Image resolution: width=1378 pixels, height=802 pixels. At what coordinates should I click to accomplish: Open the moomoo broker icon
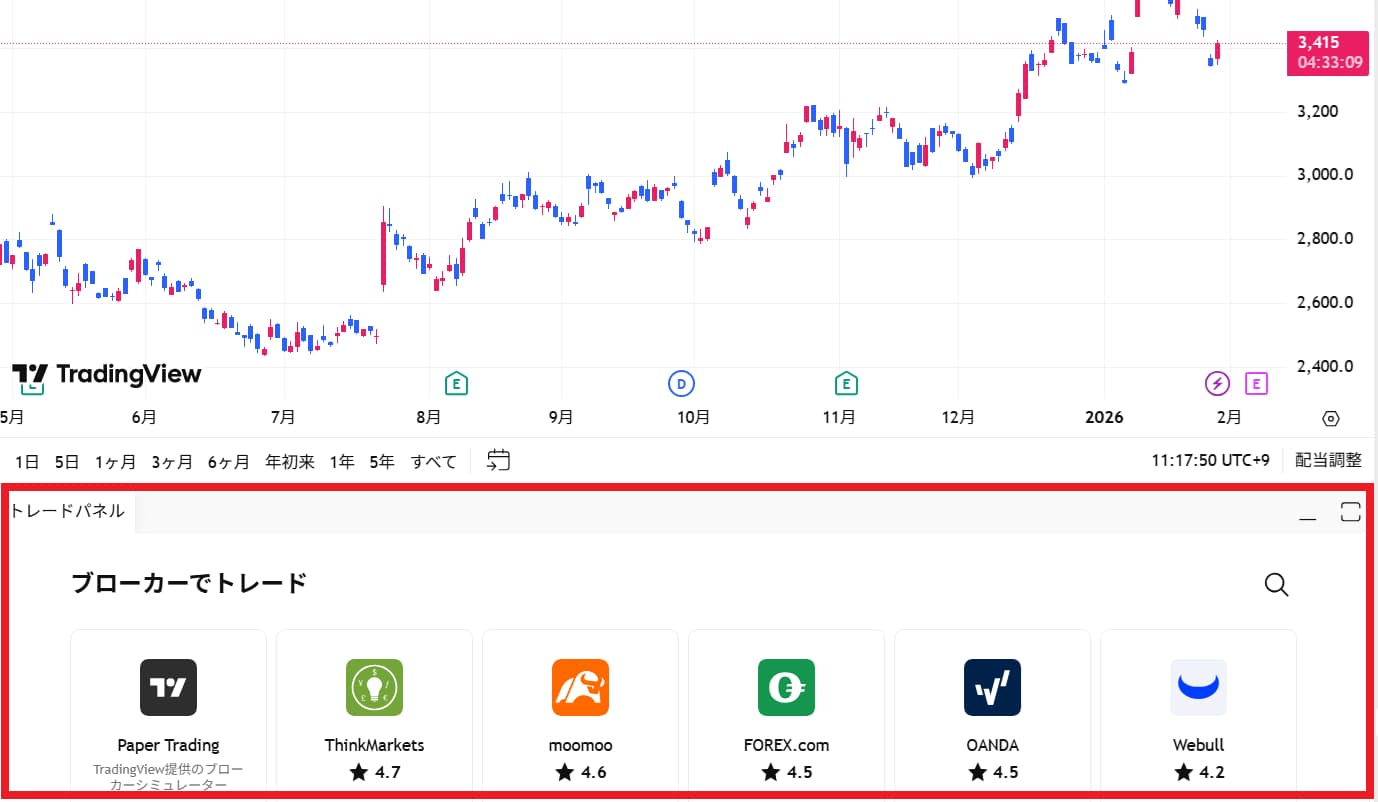(x=580, y=687)
